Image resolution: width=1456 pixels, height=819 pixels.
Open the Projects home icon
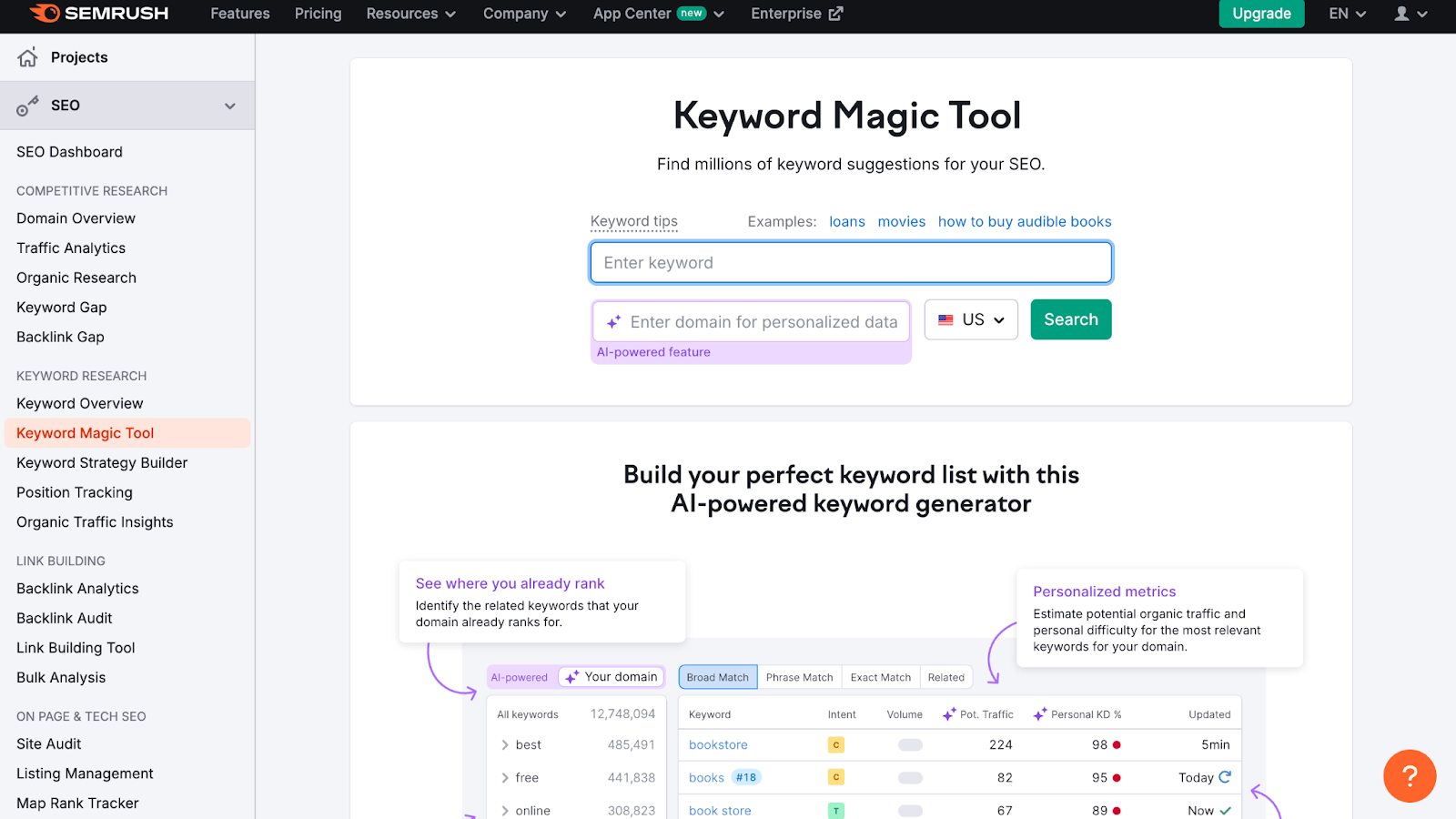pos(27,57)
